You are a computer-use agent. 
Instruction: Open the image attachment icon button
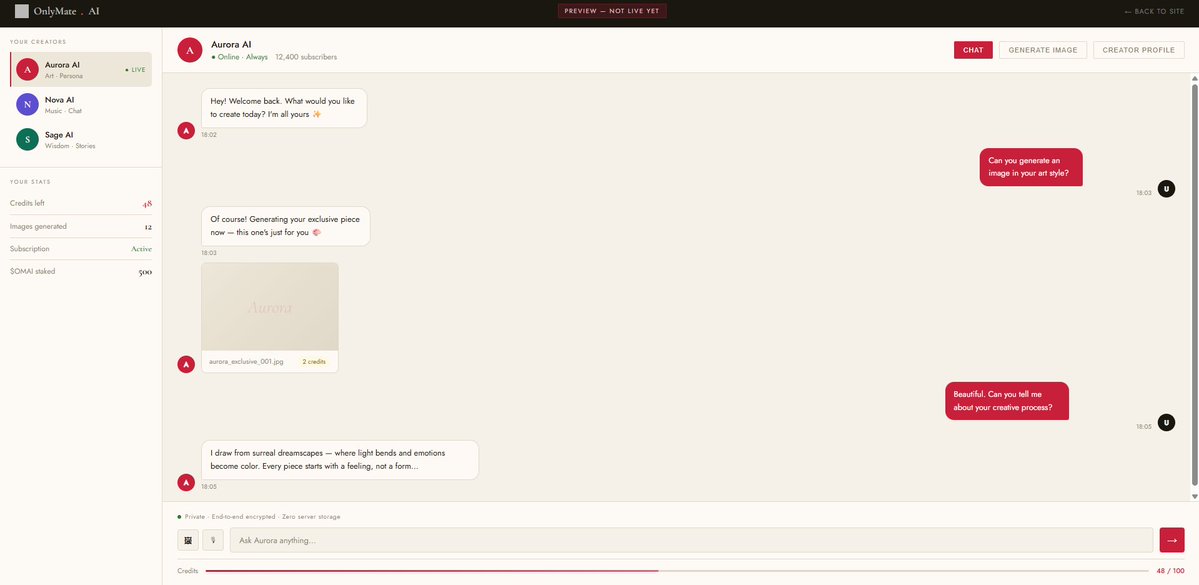point(188,540)
